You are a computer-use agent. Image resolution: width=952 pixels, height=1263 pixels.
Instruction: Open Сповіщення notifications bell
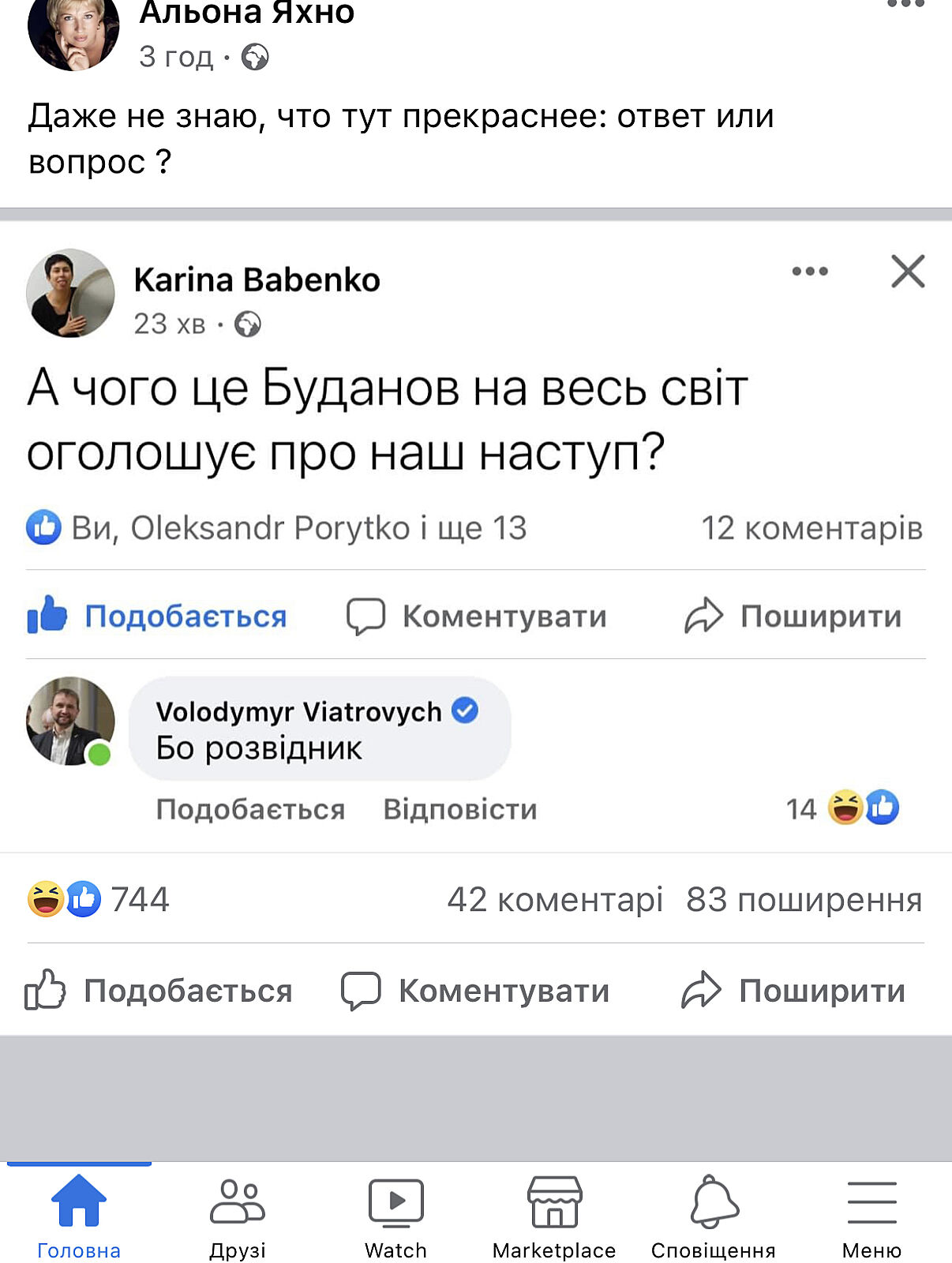pyautogui.click(x=714, y=1216)
